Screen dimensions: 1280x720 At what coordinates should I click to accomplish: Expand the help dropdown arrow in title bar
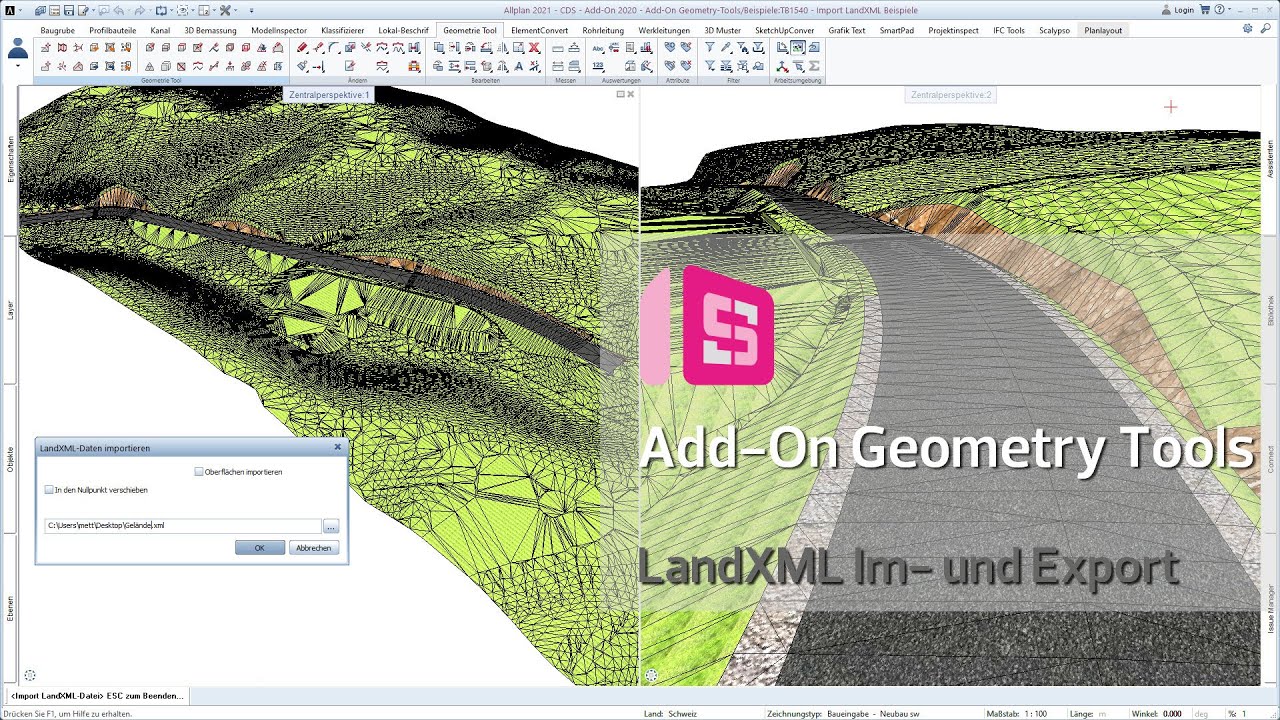1230,10
